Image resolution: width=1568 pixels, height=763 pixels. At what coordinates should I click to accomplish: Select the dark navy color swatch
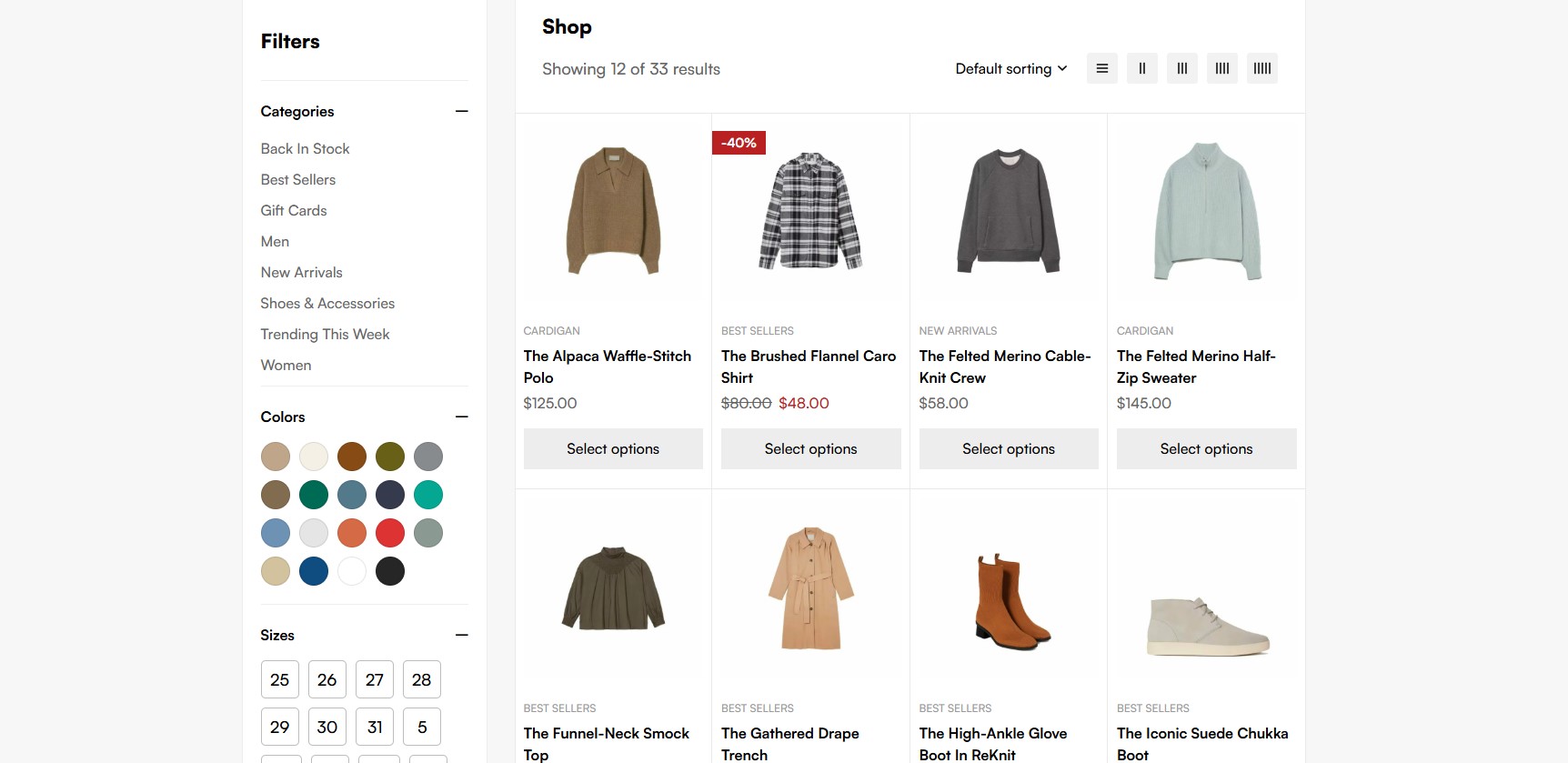coord(390,495)
